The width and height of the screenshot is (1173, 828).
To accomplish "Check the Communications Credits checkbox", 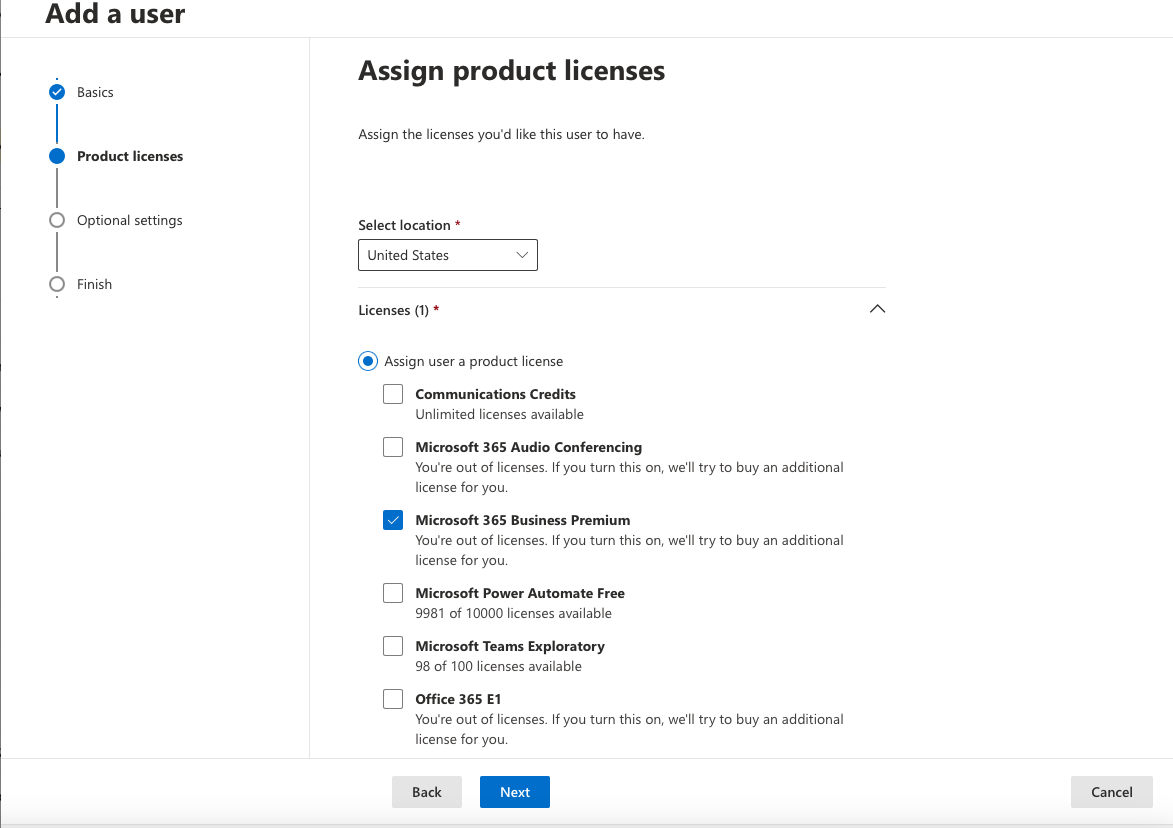I will tap(393, 394).
